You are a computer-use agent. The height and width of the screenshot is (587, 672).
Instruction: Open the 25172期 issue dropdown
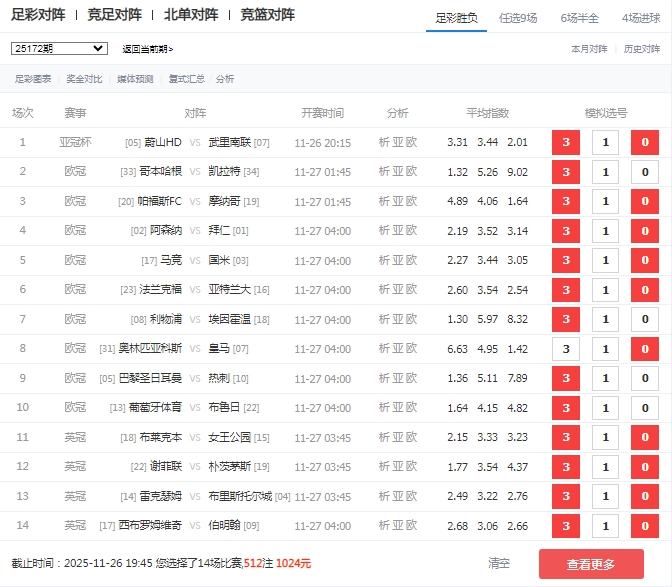59,48
